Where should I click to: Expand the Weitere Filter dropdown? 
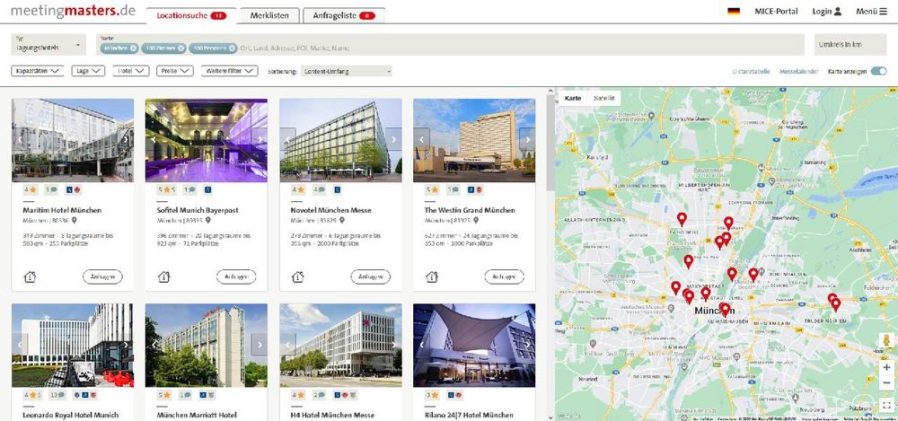[229, 71]
